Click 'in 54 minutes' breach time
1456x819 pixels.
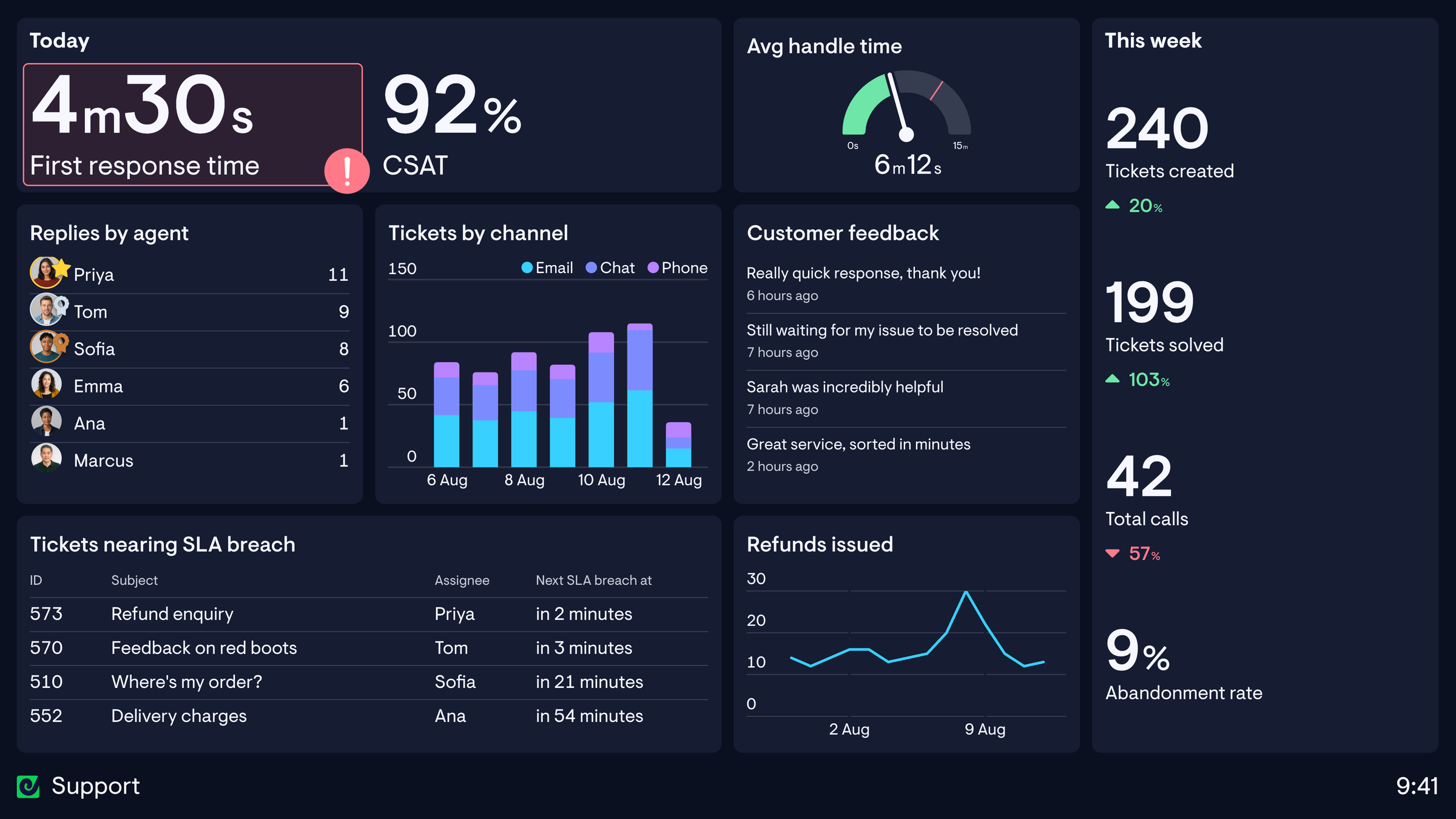(x=589, y=716)
